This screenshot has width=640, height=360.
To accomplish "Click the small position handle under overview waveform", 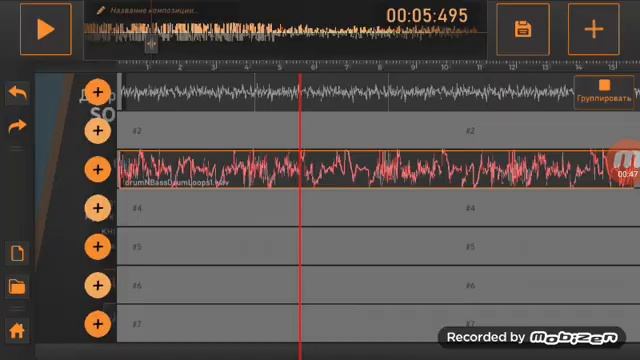I will [151, 44].
